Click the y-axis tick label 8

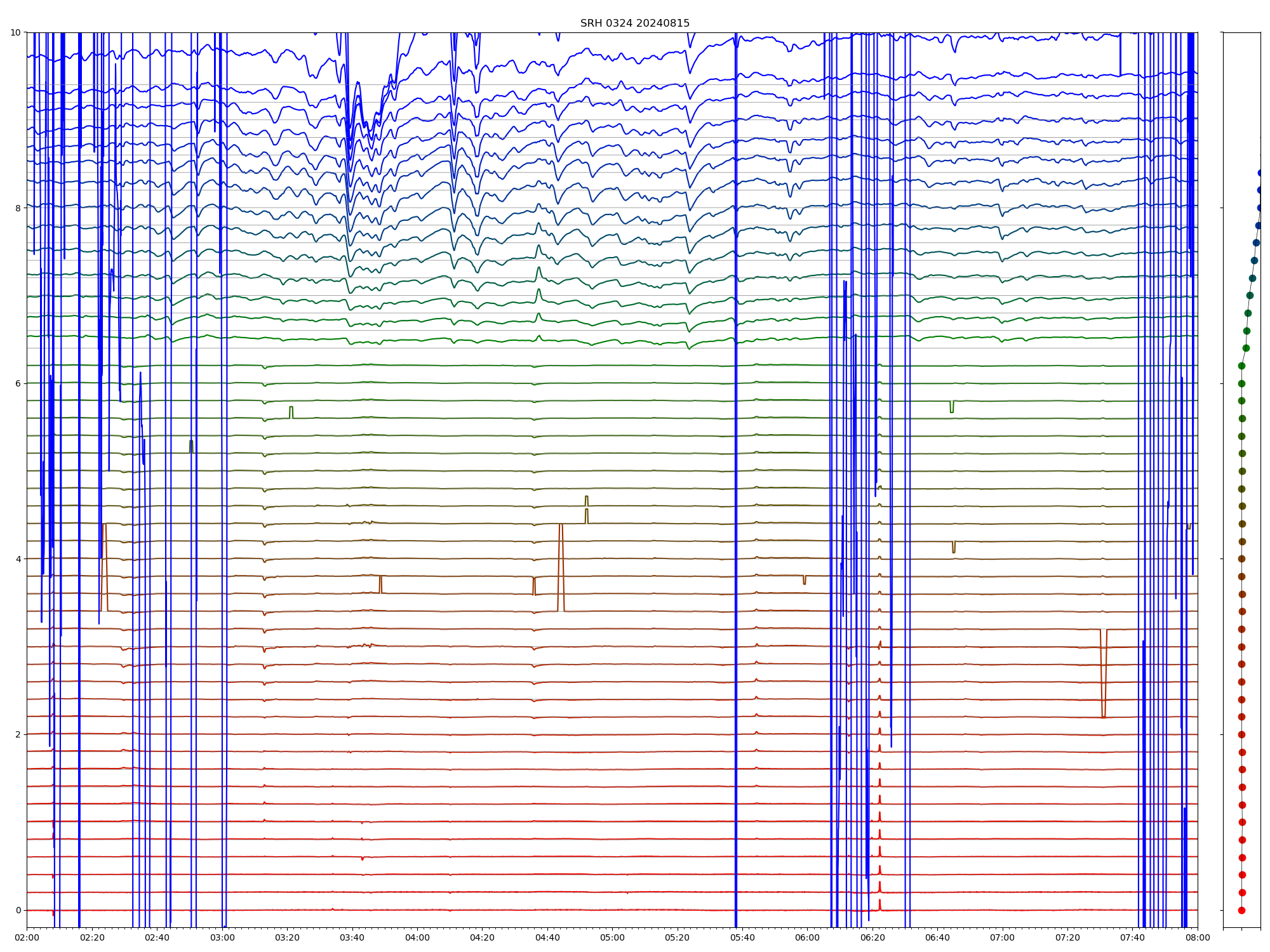point(18,208)
